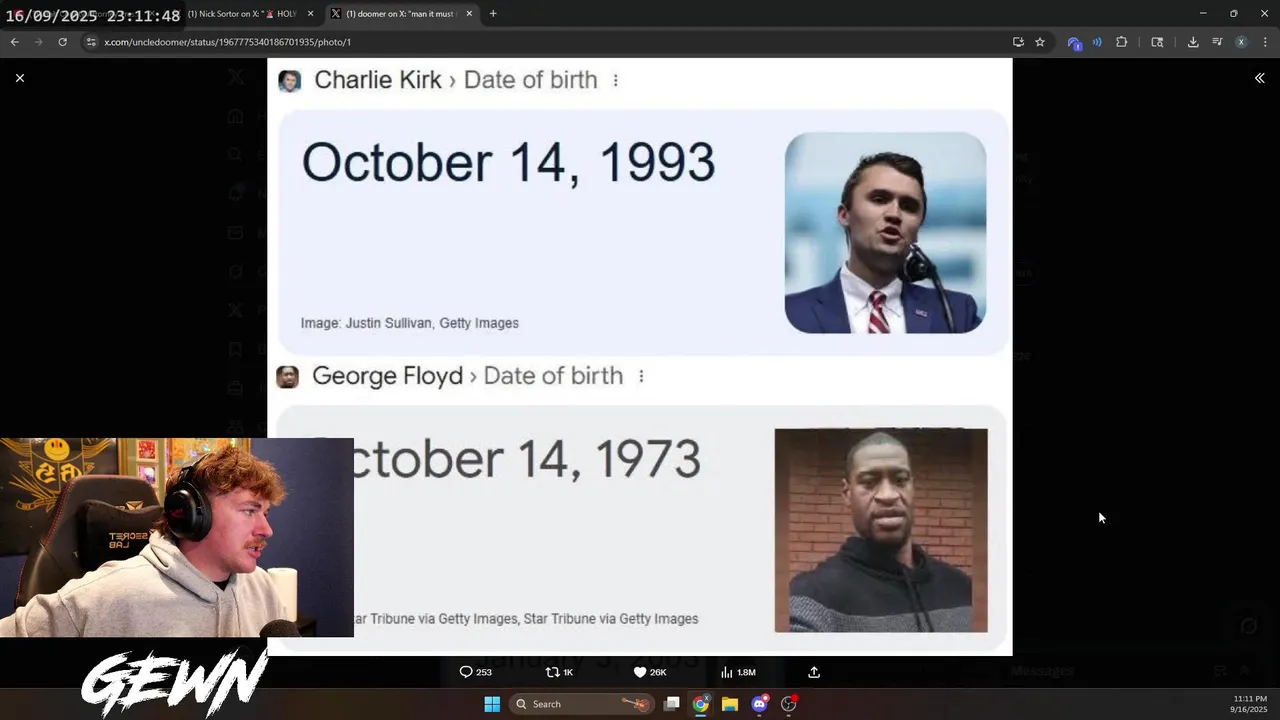Viewport: 1280px width, 720px height.
Task: Go forward with the browser forward arrow
Action: pos(38,42)
